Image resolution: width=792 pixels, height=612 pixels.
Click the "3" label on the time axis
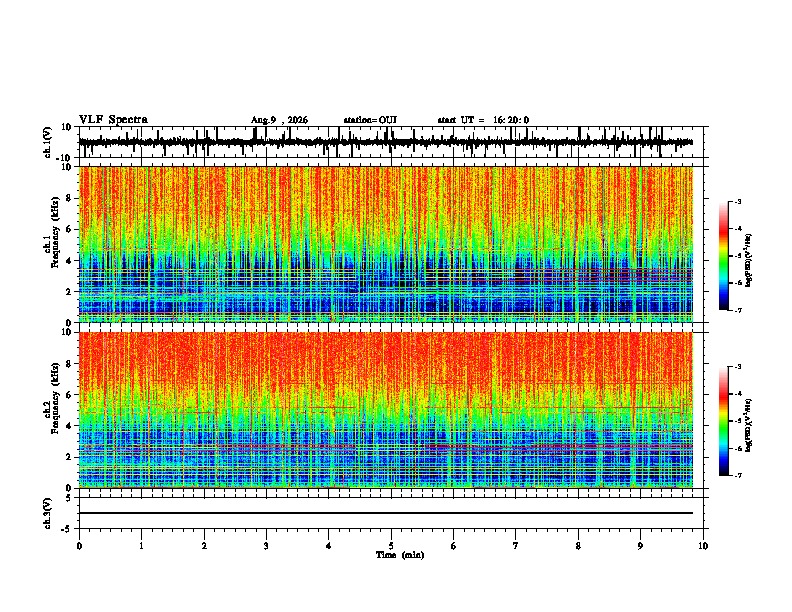click(x=266, y=546)
